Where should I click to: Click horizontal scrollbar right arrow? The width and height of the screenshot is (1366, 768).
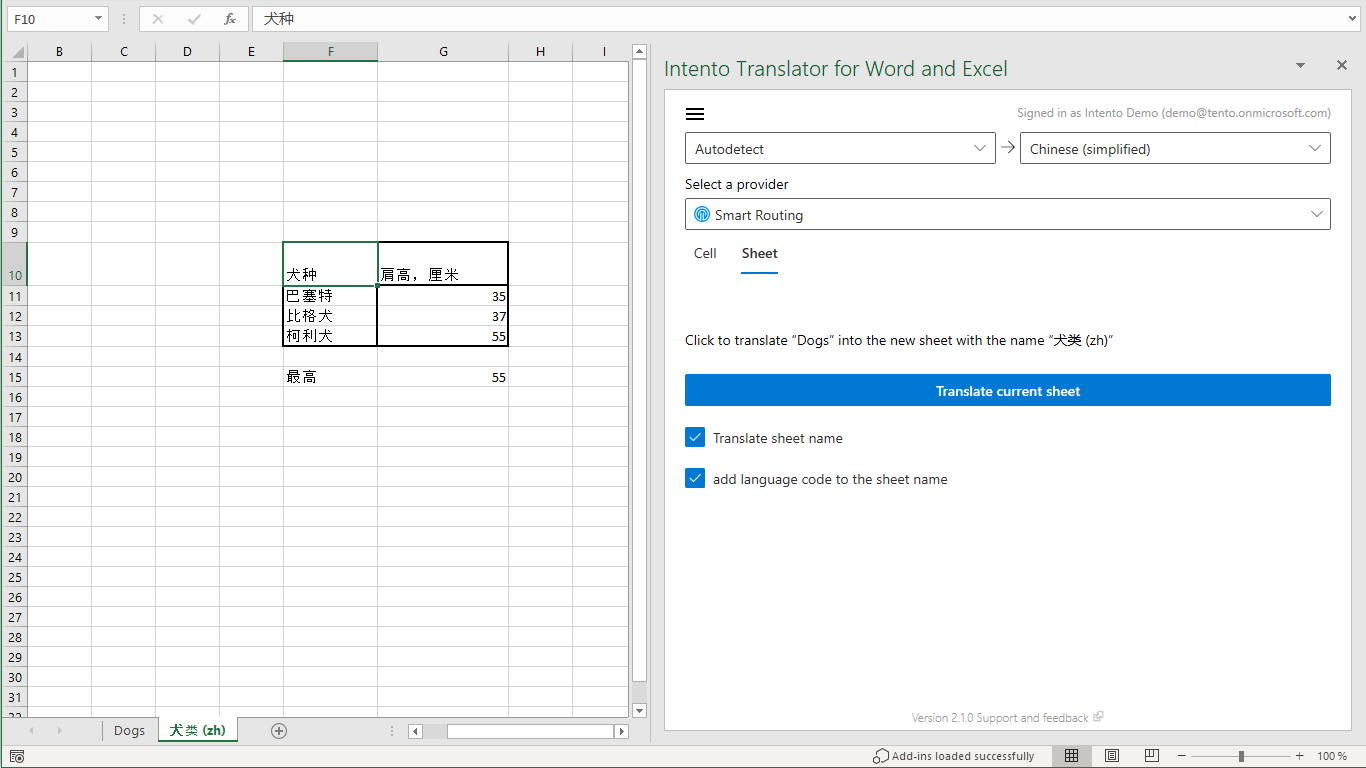(621, 731)
